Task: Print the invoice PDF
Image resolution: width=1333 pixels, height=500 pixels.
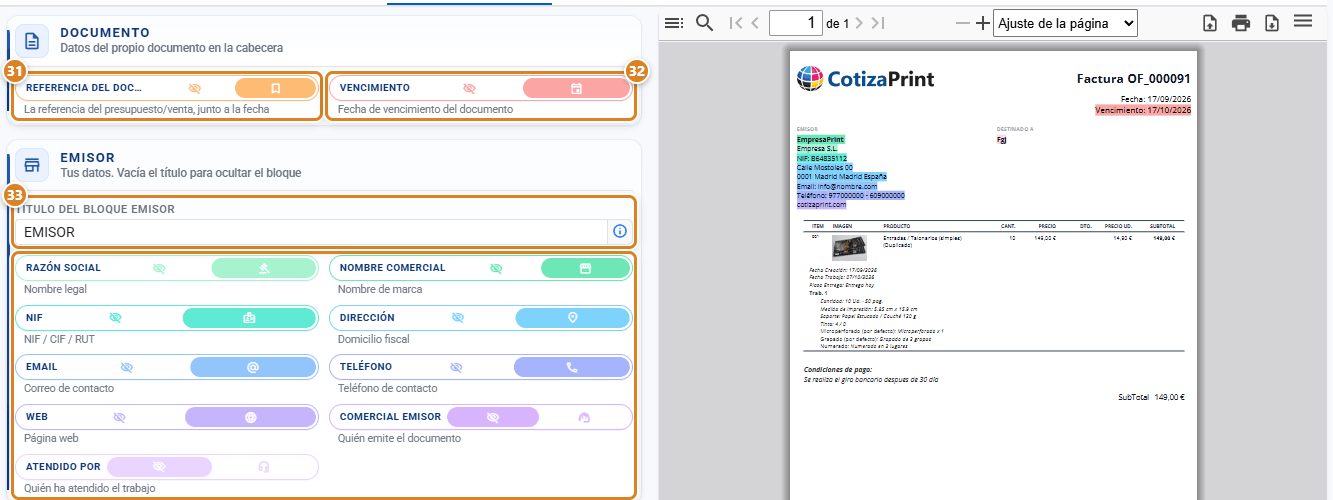Action: [x=1241, y=23]
